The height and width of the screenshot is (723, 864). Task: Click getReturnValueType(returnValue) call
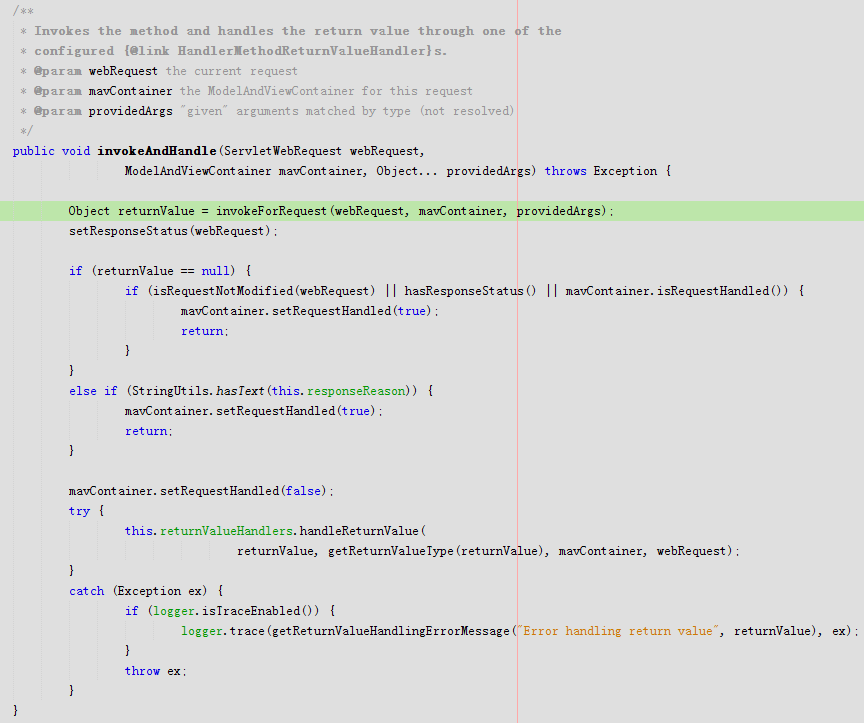click(x=435, y=551)
